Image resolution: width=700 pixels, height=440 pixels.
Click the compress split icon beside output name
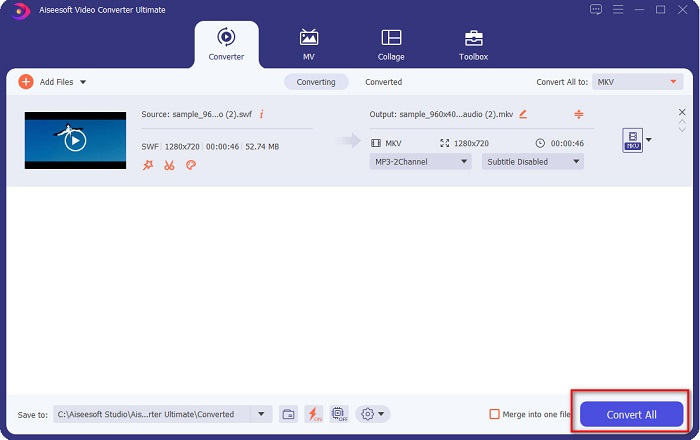[x=580, y=114]
